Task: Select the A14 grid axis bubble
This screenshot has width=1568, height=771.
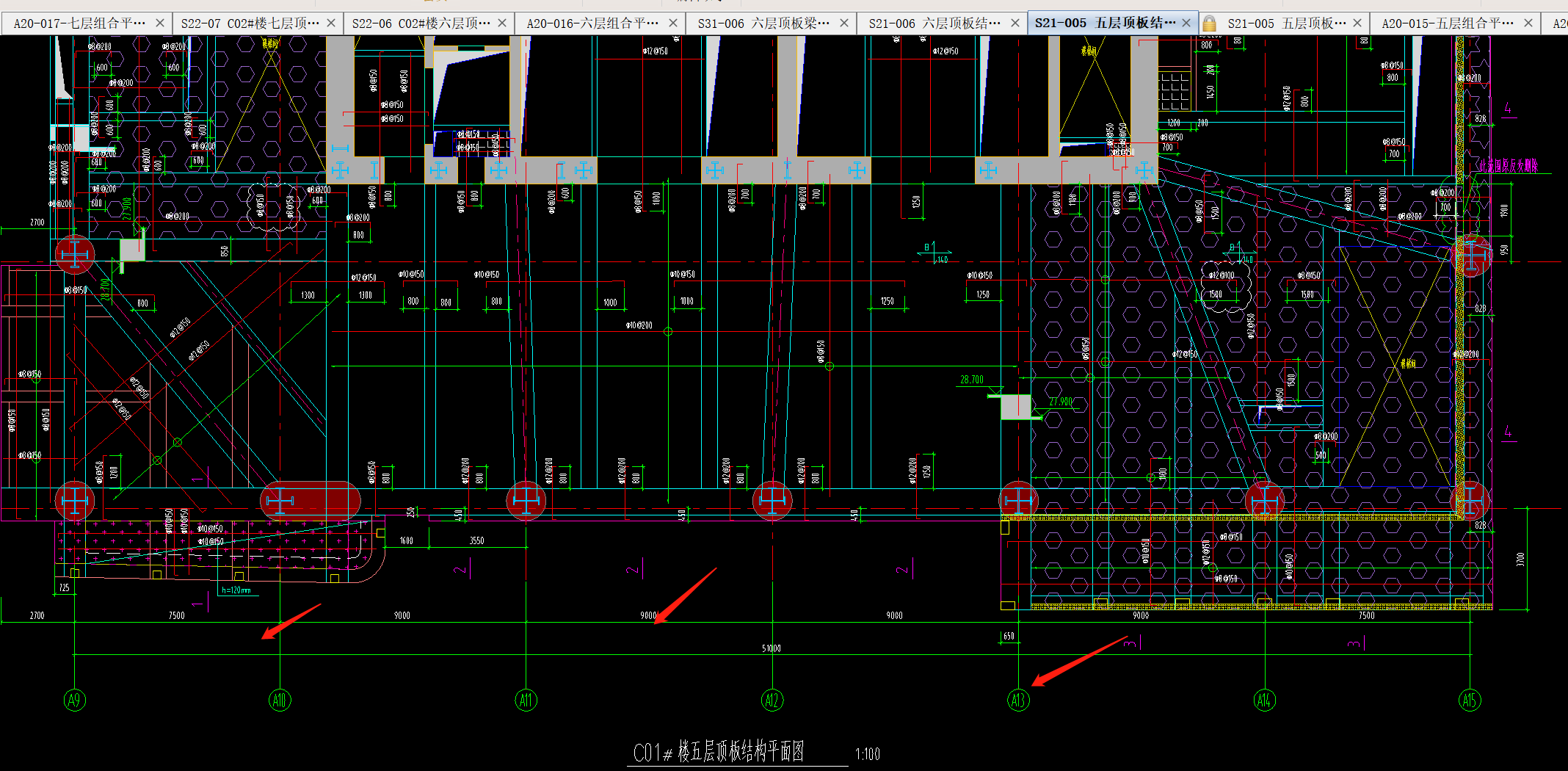Action: 1264,701
